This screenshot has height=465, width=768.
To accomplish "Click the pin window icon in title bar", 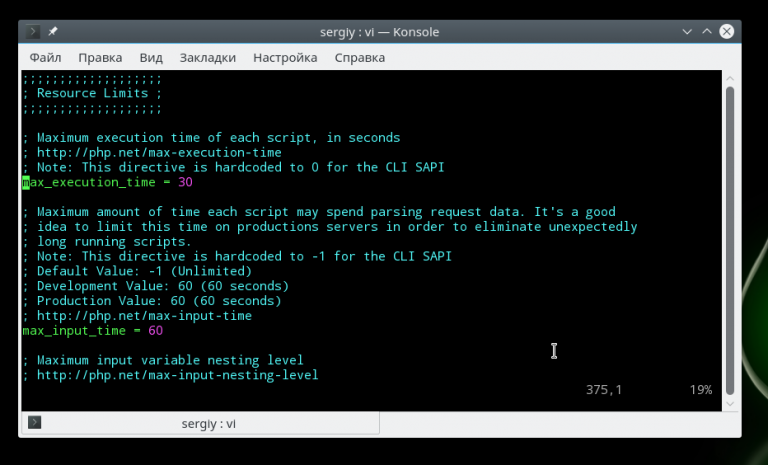I will [53, 32].
